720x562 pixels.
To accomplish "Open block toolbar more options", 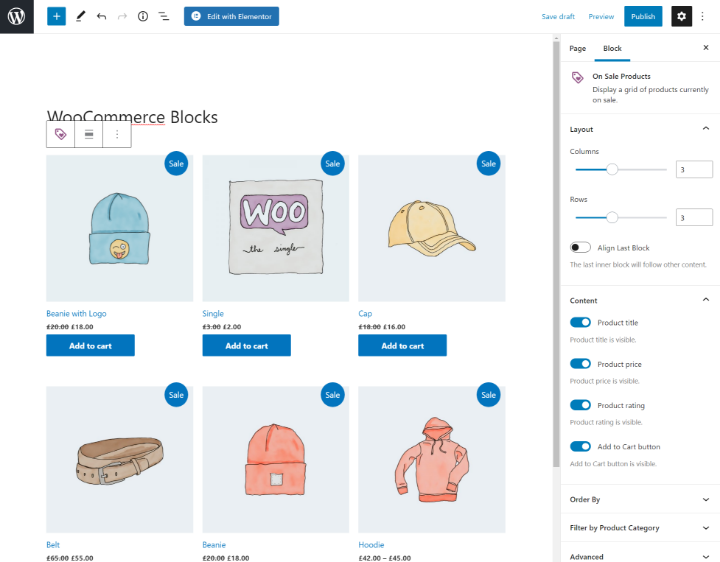I will pyautogui.click(x=117, y=134).
